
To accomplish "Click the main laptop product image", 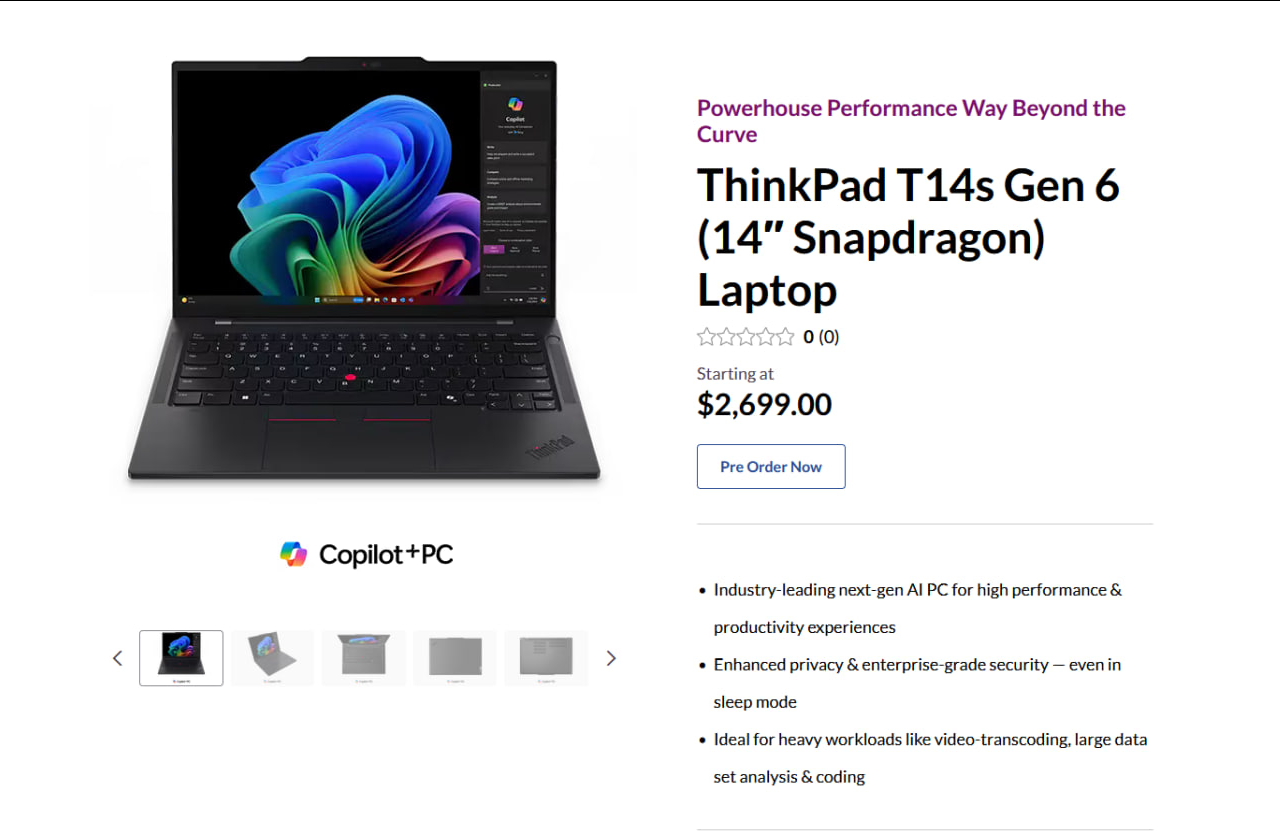I will [364, 272].
